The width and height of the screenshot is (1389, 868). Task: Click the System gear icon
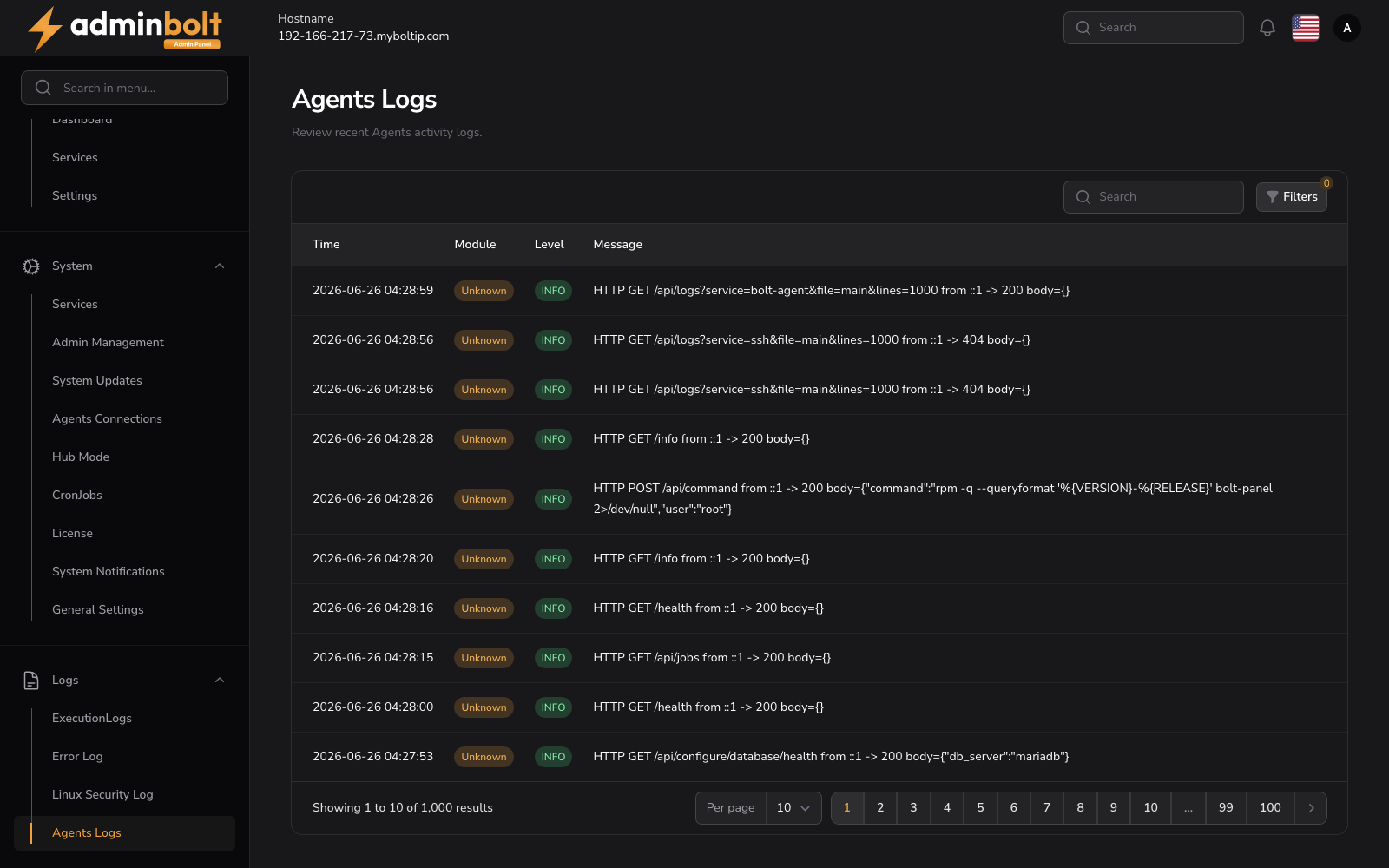tap(31, 266)
